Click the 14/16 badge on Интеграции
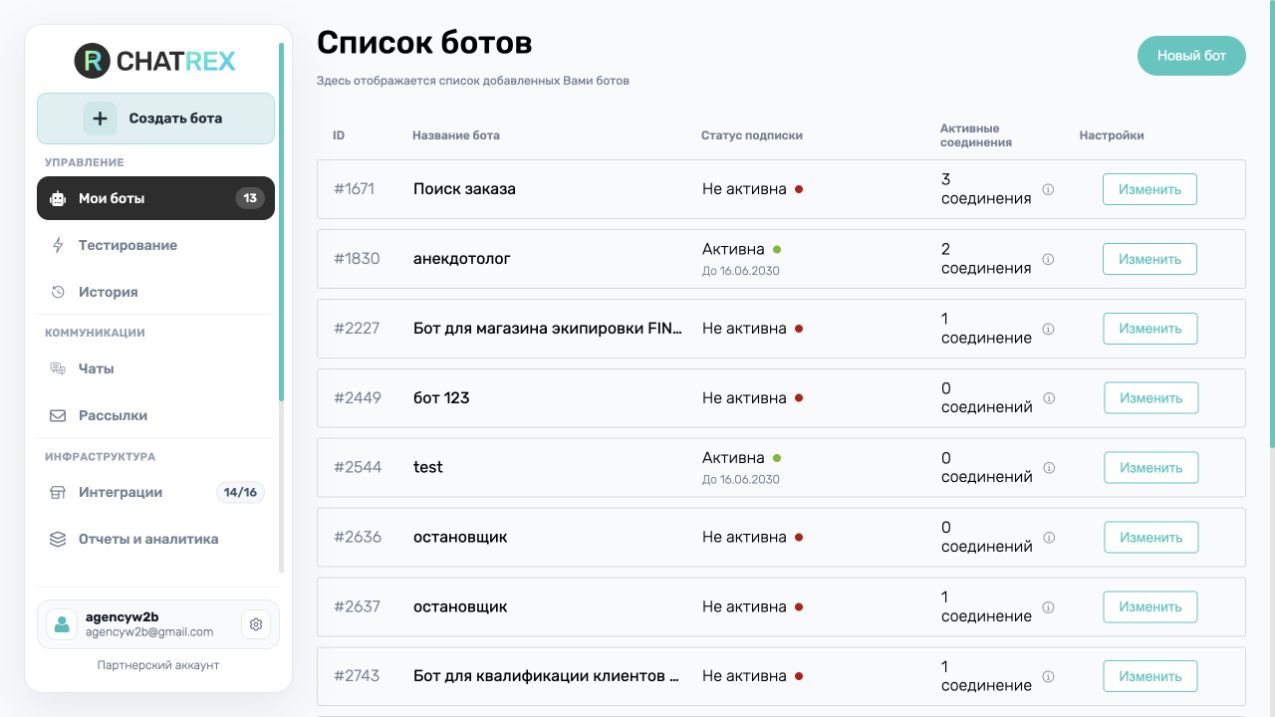The image size is (1275, 717). [240, 492]
